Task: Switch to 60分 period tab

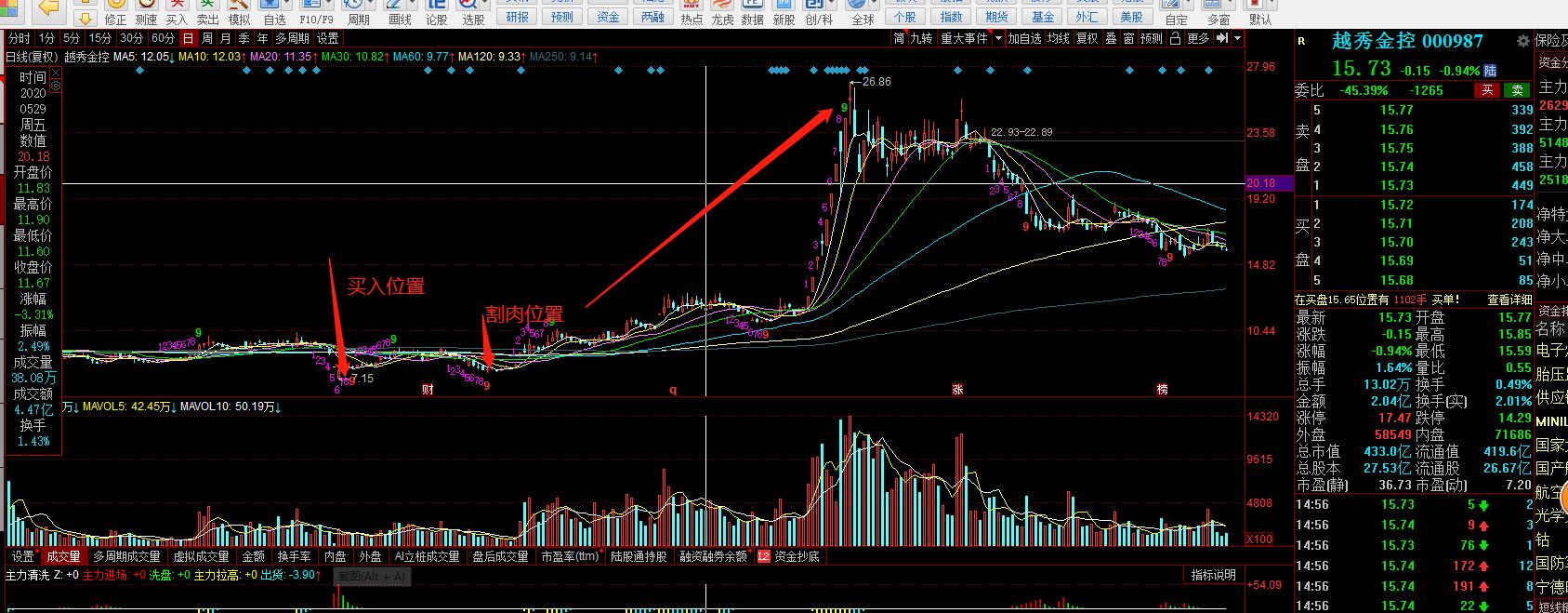Action: [x=163, y=38]
